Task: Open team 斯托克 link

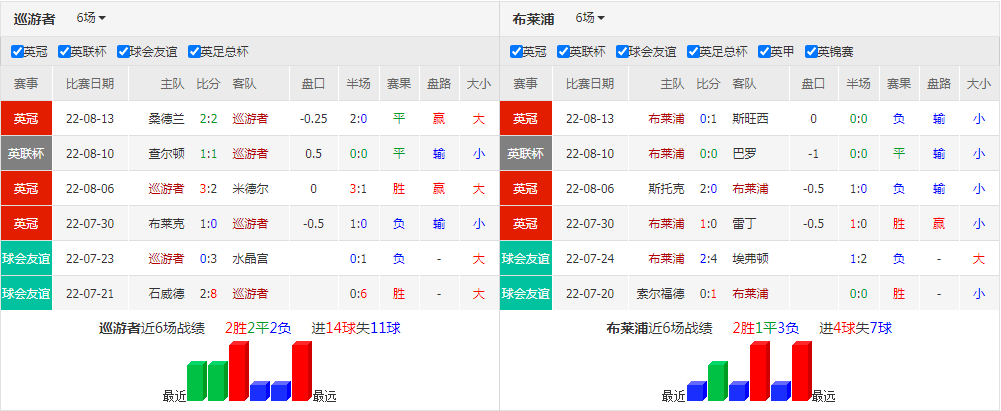Action: pyautogui.click(x=666, y=189)
